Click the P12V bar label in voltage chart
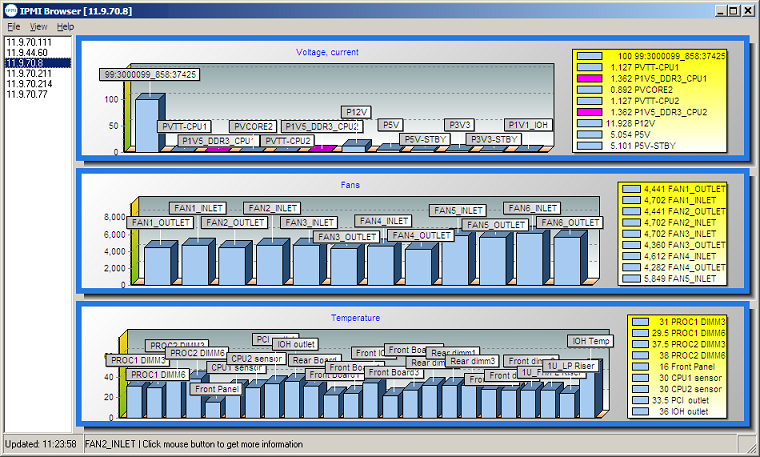This screenshot has width=760, height=457. click(x=356, y=112)
